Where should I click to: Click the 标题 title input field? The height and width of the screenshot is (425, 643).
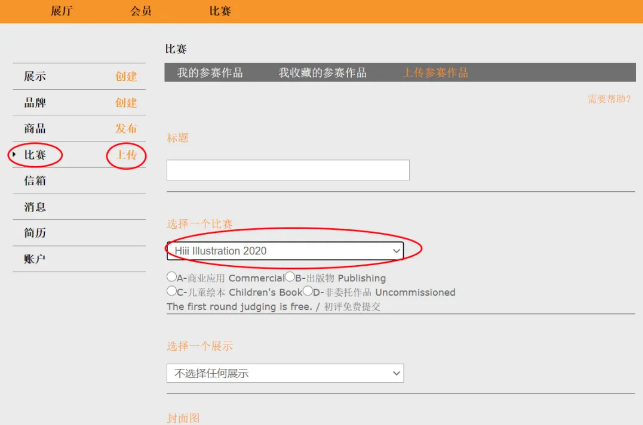(288, 171)
